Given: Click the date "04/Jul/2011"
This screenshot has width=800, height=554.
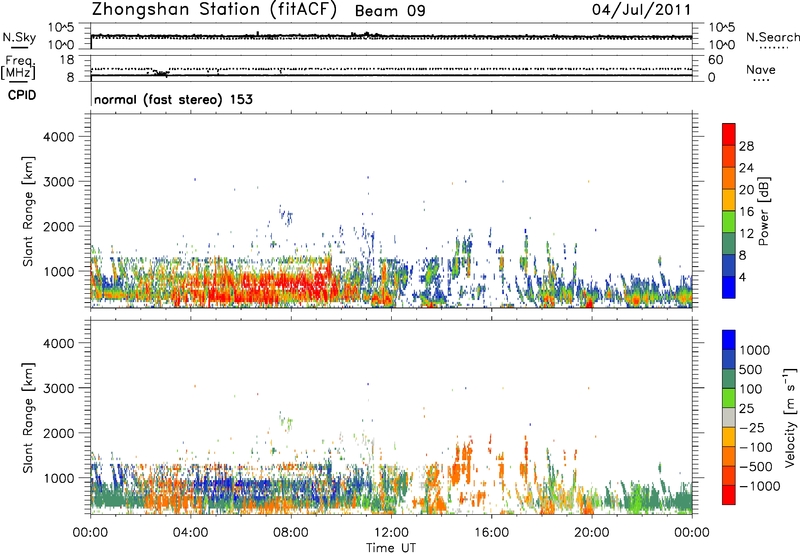Looking at the screenshot, I should (x=641, y=10).
